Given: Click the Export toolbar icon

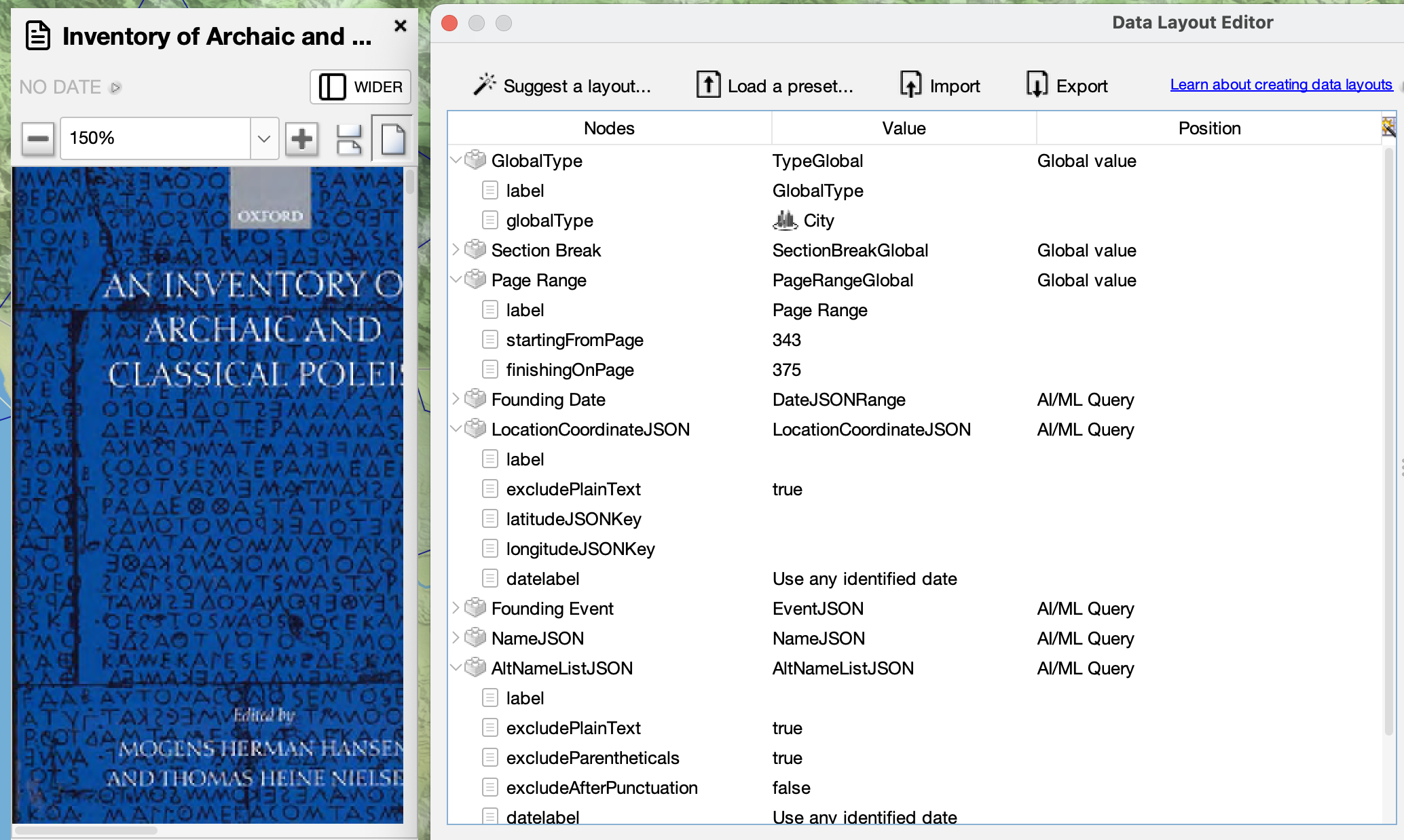Looking at the screenshot, I should [1037, 85].
